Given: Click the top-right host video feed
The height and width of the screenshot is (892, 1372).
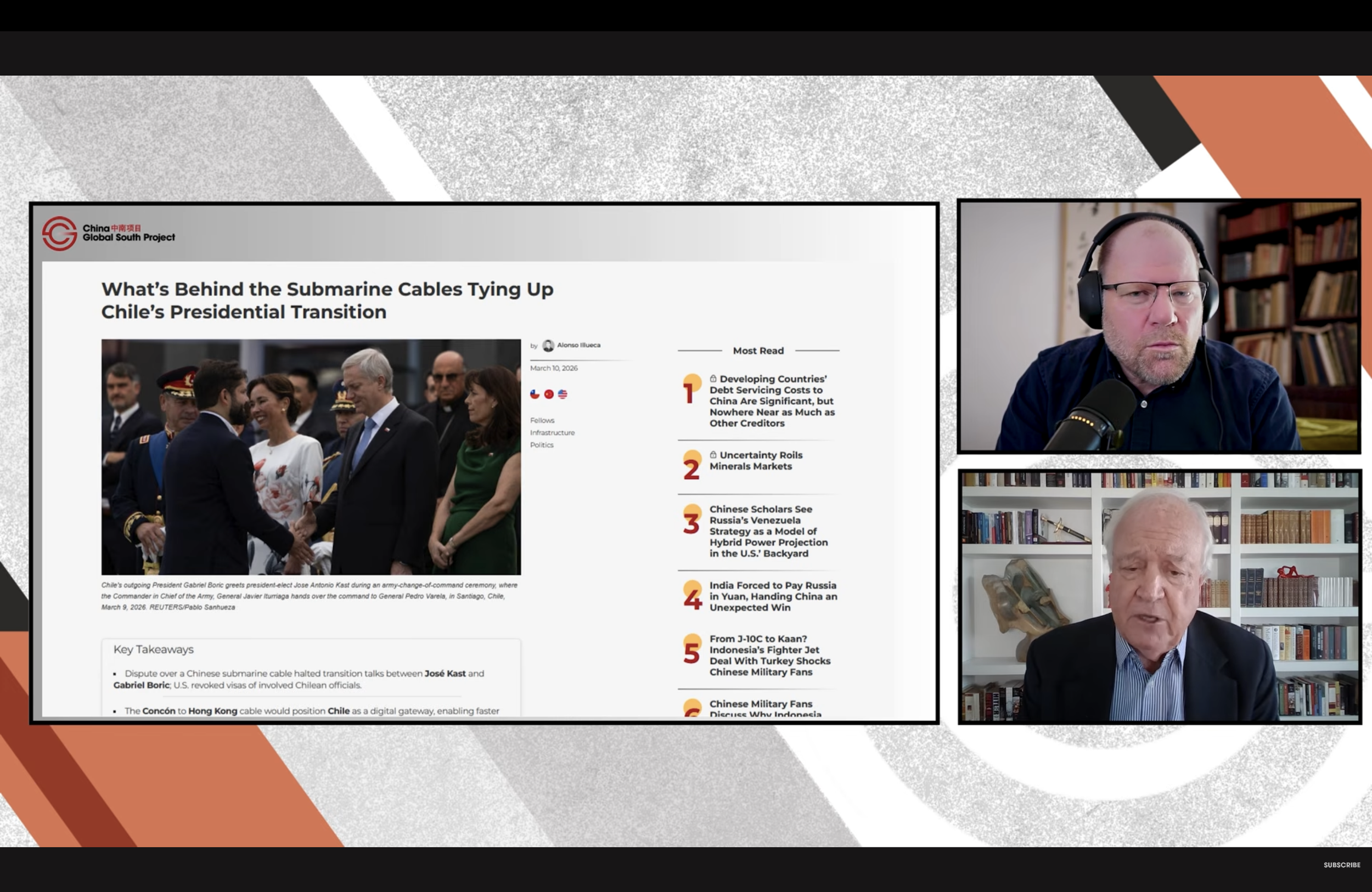Looking at the screenshot, I should [1159, 326].
